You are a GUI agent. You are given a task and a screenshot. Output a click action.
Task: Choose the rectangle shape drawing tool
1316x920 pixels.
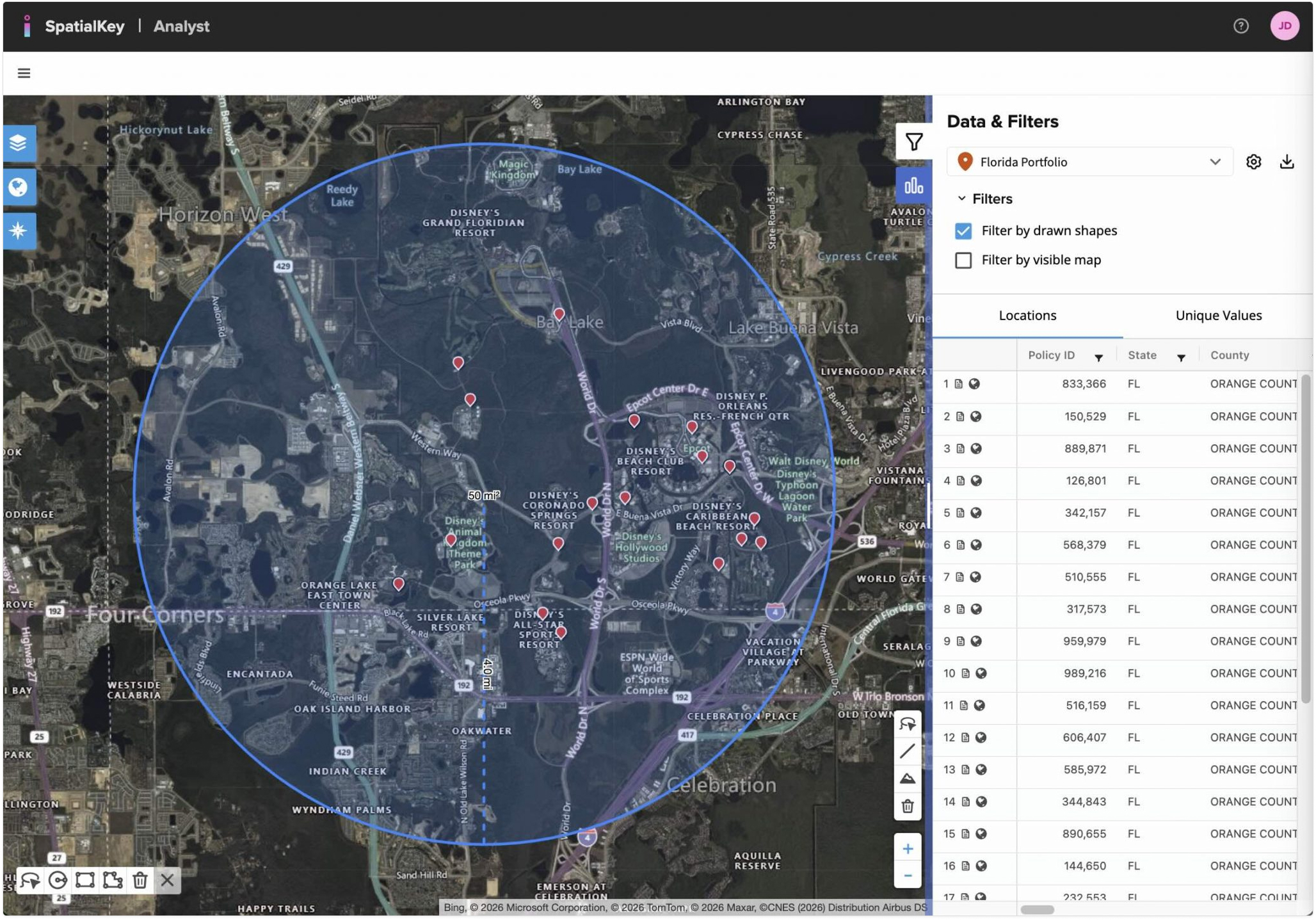click(x=84, y=880)
